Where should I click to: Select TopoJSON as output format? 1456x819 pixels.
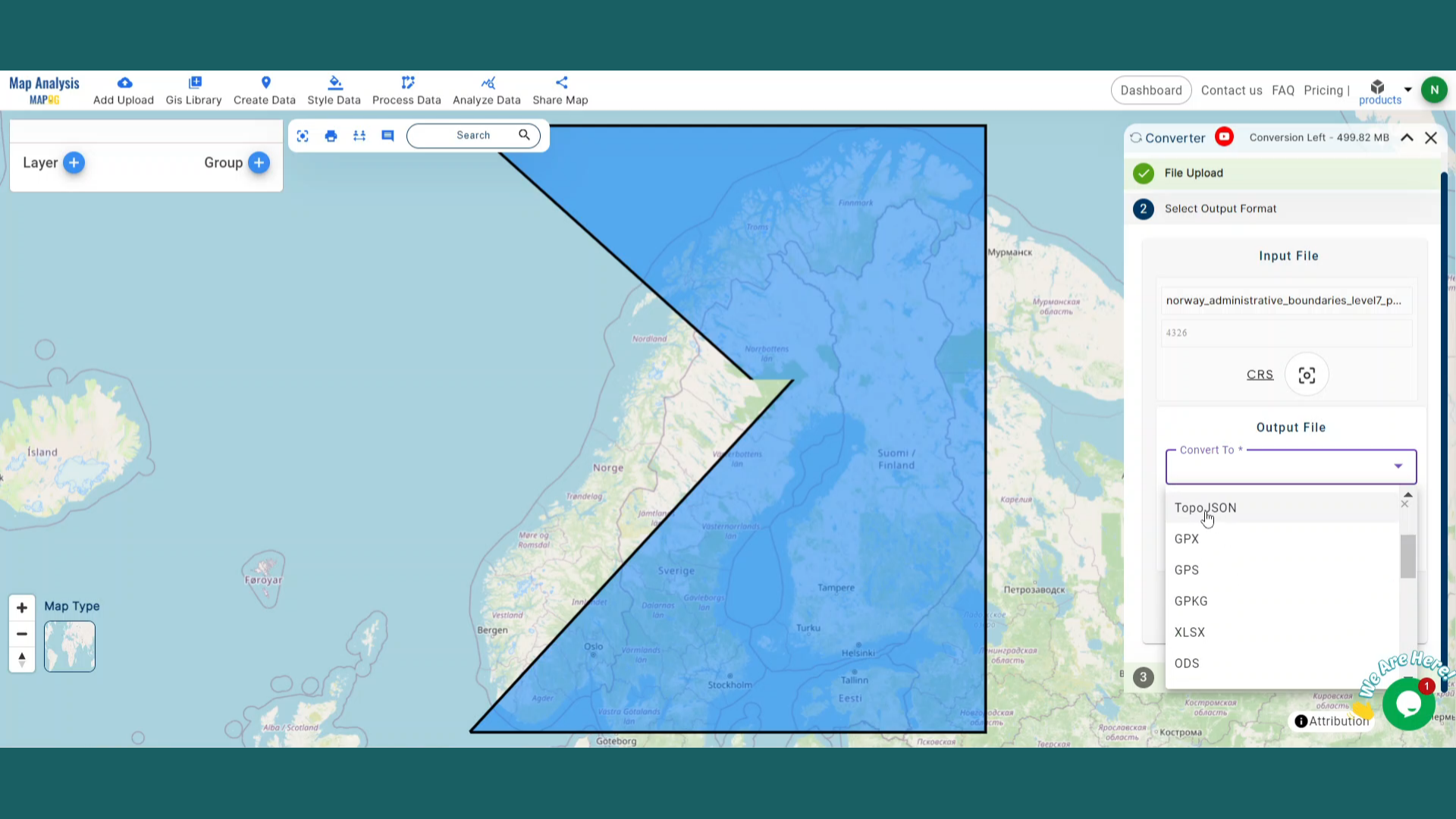(x=1205, y=507)
